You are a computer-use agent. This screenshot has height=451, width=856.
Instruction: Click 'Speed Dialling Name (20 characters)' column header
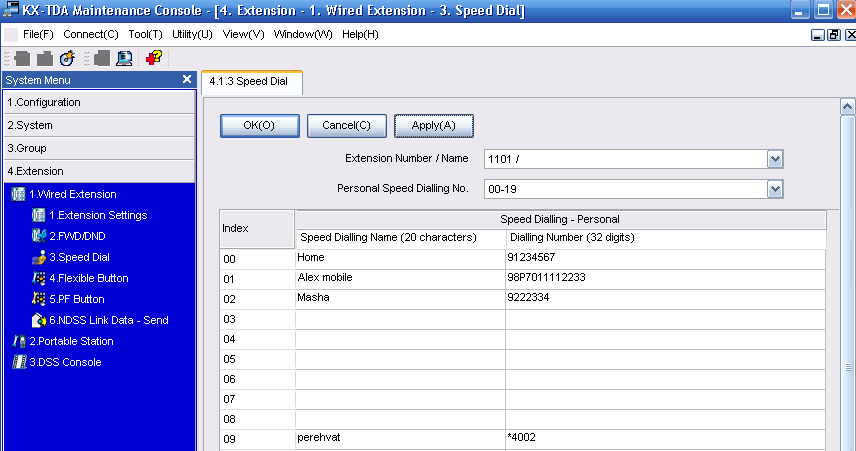(x=400, y=238)
